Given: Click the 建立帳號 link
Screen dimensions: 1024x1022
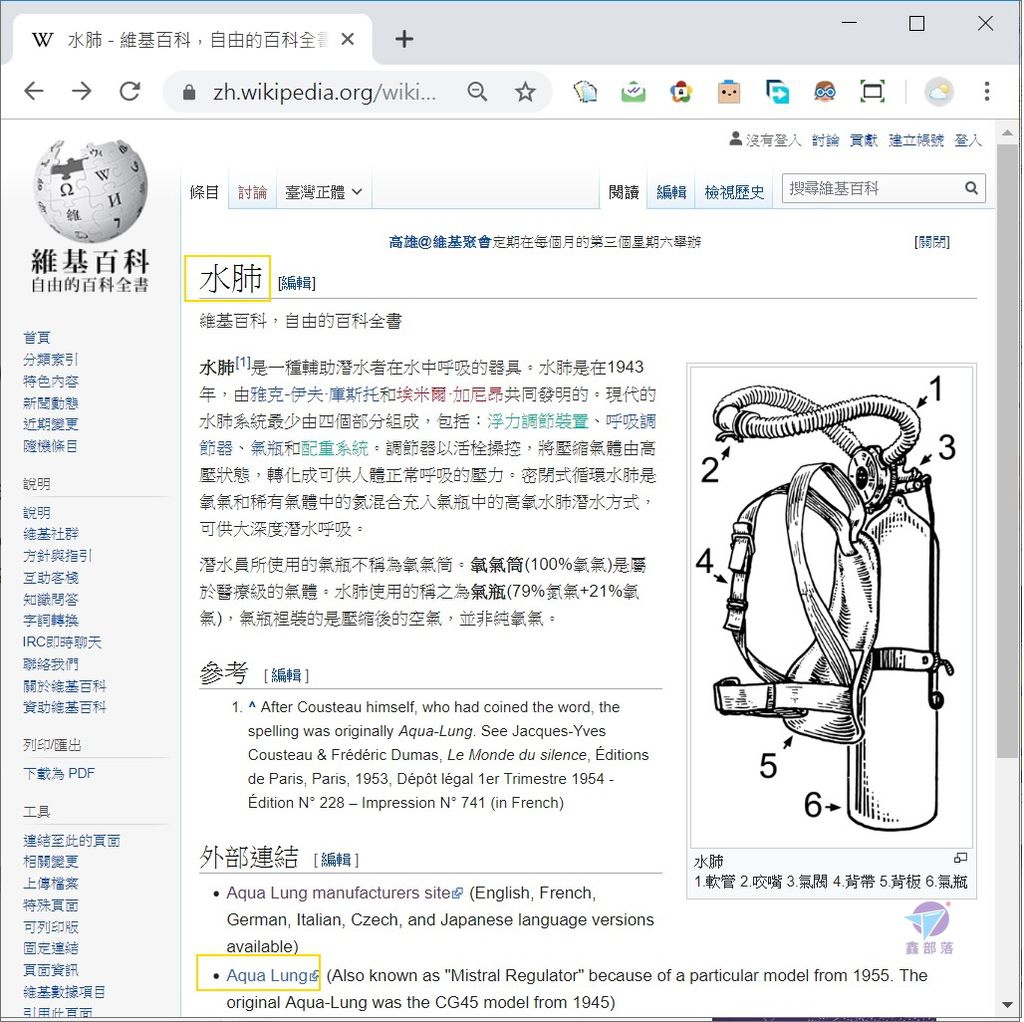Looking at the screenshot, I should (x=916, y=140).
